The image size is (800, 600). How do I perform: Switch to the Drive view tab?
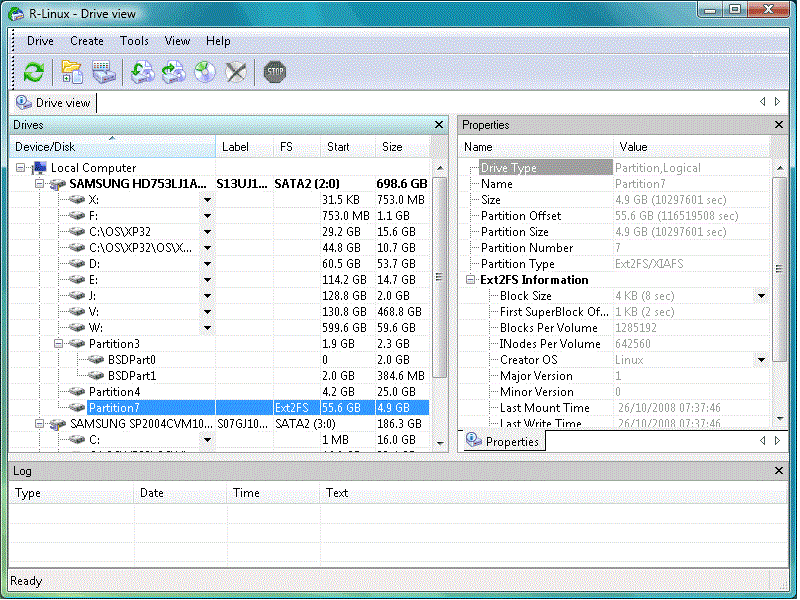pyautogui.click(x=53, y=102)
